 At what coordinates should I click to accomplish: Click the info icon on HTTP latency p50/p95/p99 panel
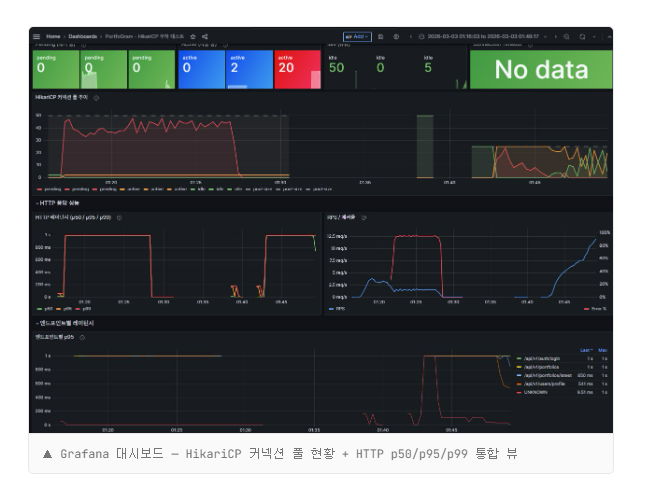tap(119, 217)
